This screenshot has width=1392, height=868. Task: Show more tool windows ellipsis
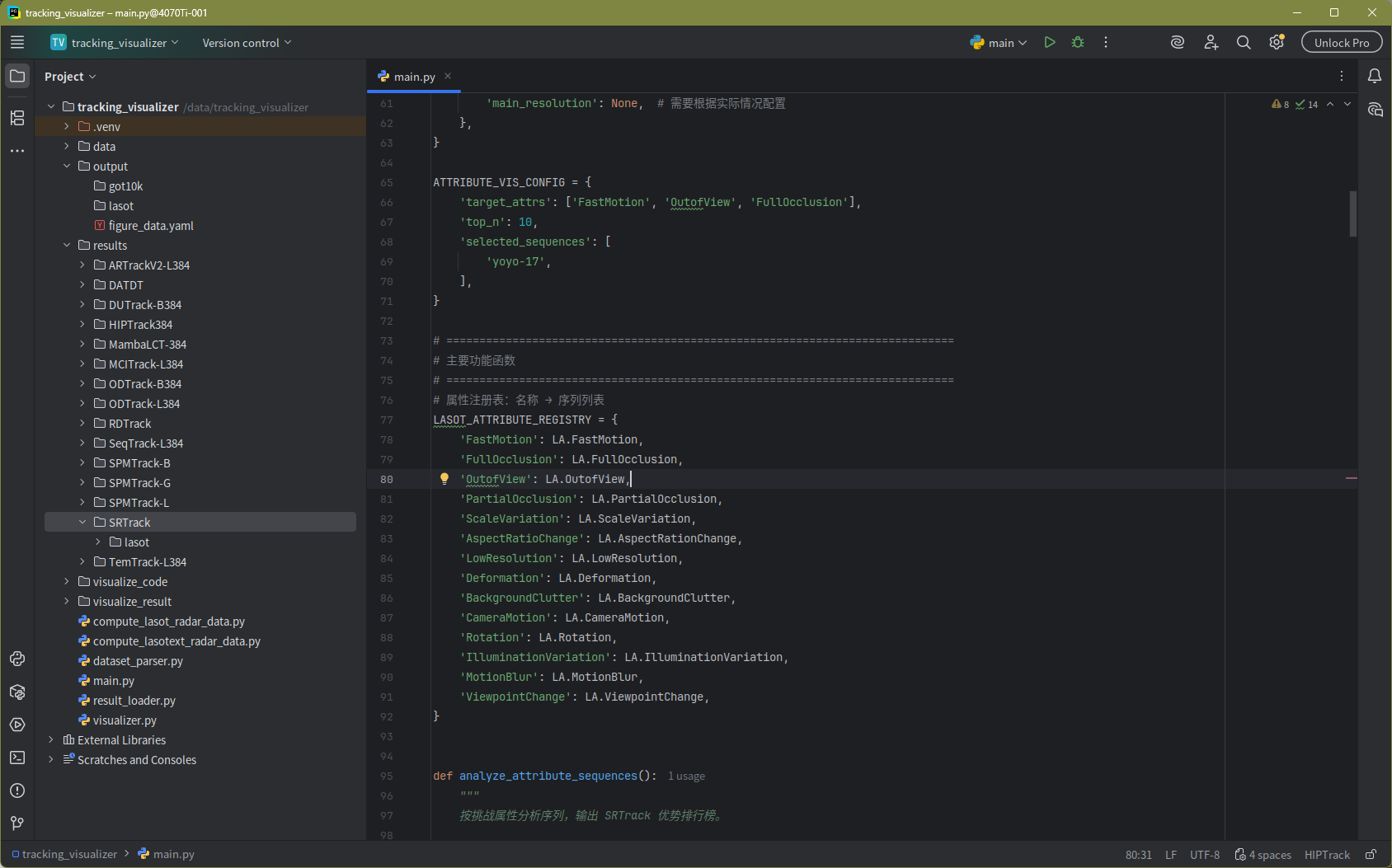(x=17, y=151)
